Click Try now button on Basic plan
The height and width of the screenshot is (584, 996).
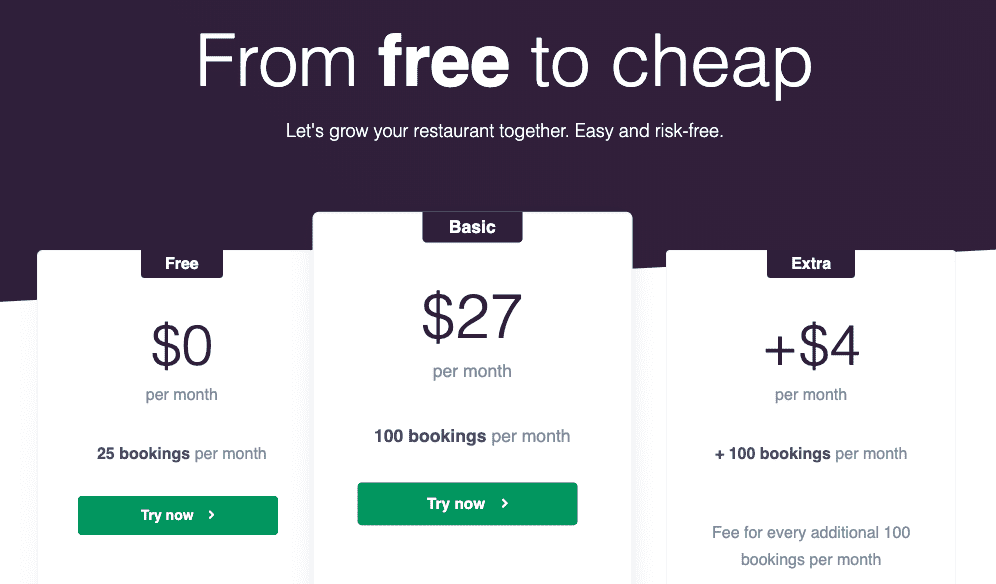[468, 504]
